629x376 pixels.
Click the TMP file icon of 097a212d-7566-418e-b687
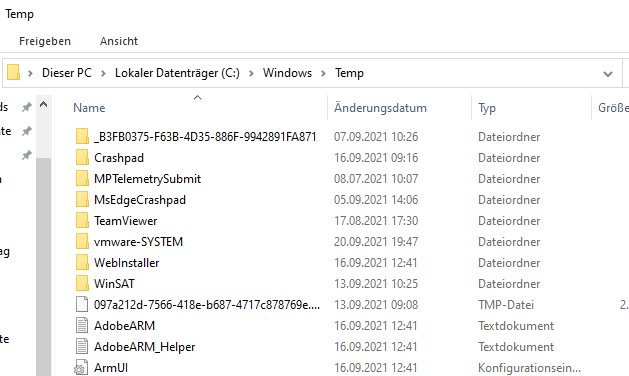pyautogui.click(x=82, y=305)
